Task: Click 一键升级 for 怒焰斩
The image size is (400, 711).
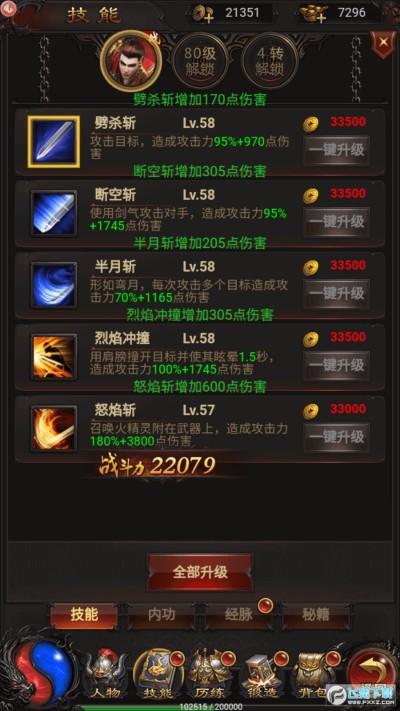Action: click(x=336, y=437)
